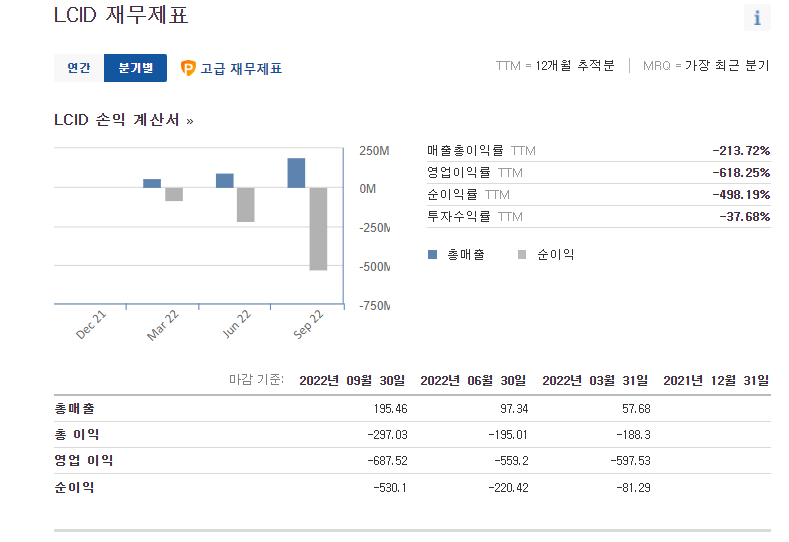Click the 순이익 table row label
The height and width of the screenshot is (542, 789).
tap(74, 488)
